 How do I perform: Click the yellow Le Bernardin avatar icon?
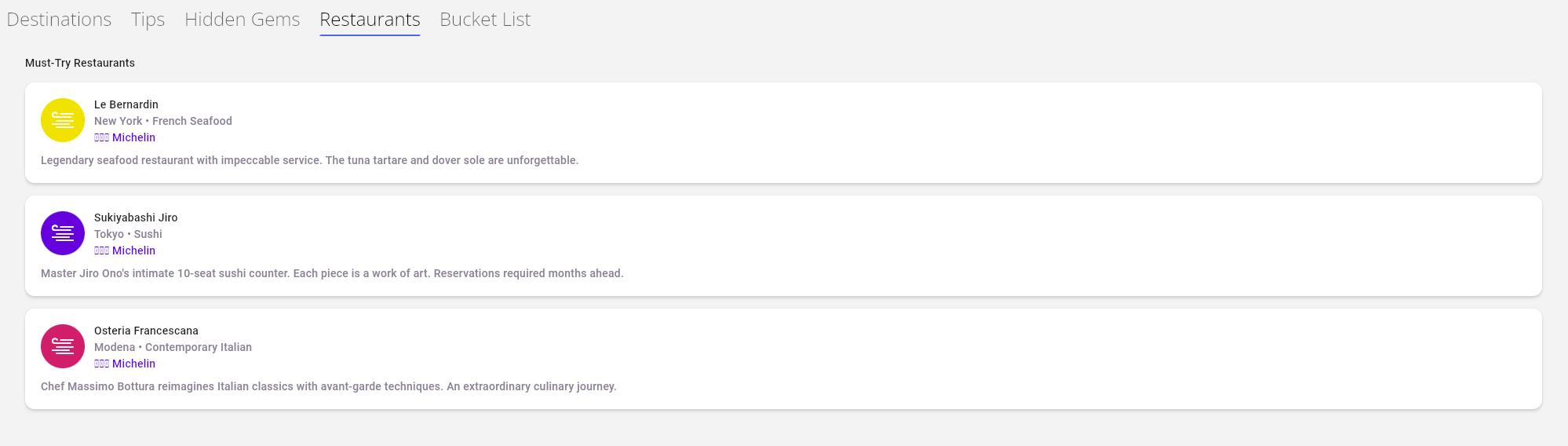[x=63, y=120]
